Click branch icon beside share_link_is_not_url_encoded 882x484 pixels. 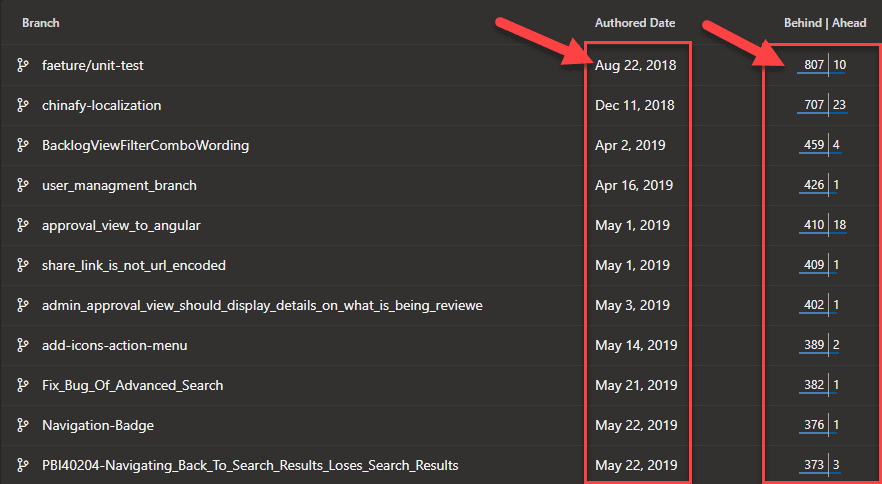(x=23, y=265)
